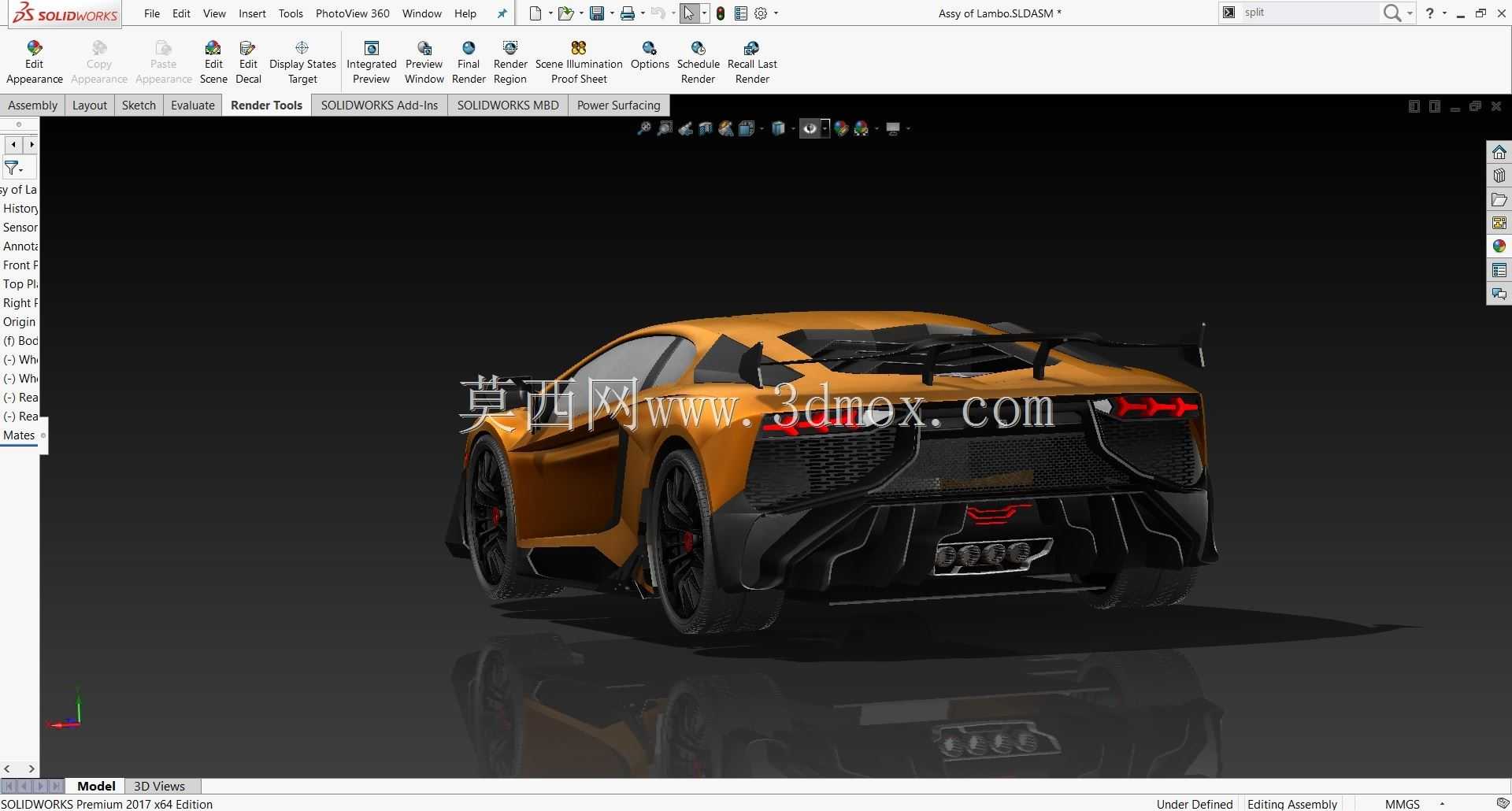Open the 3D Views tab
The height and width of the screenshot is (811, 1512).
pyautogui.click(x=159, y=786)
